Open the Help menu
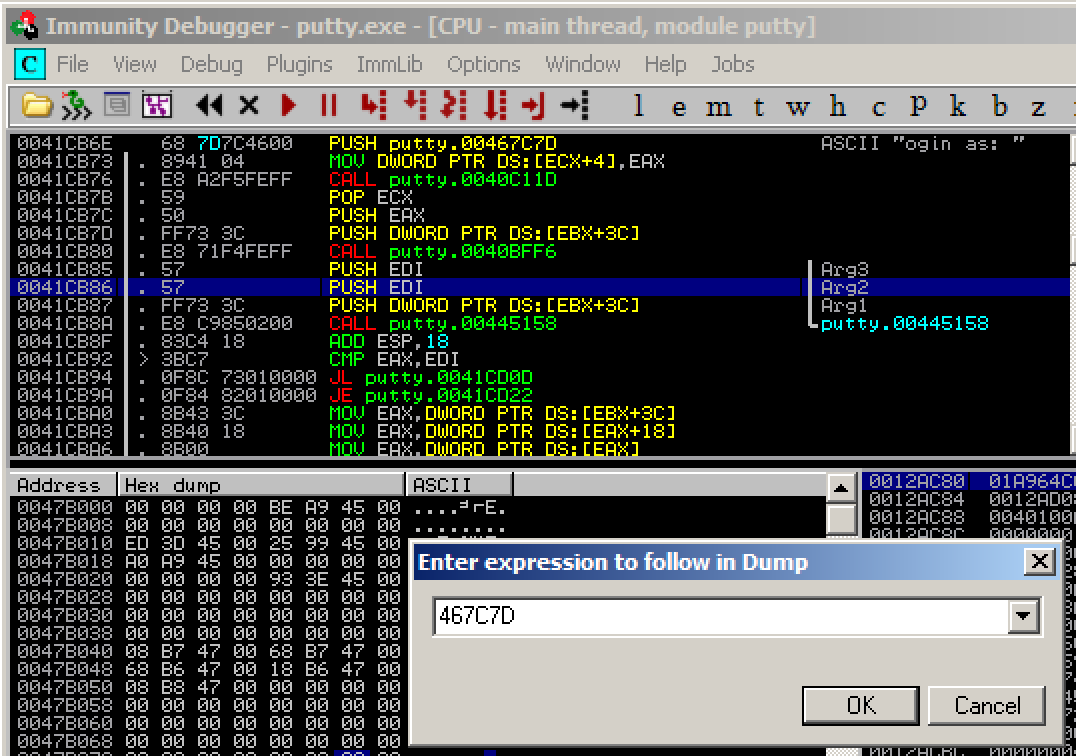This screenshot has width=1076, height=756. [x=665, y=64]
